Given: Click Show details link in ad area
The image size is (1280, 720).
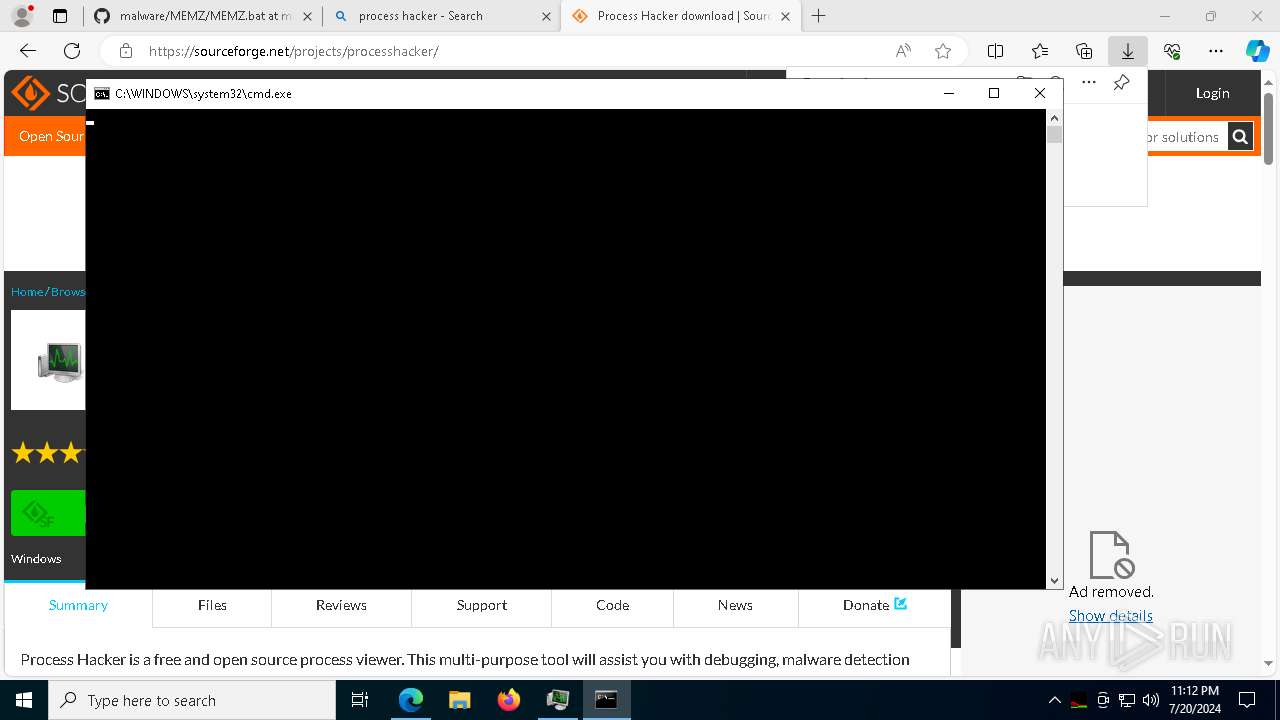Looking at the screenshot, I should coord(1110,616).
